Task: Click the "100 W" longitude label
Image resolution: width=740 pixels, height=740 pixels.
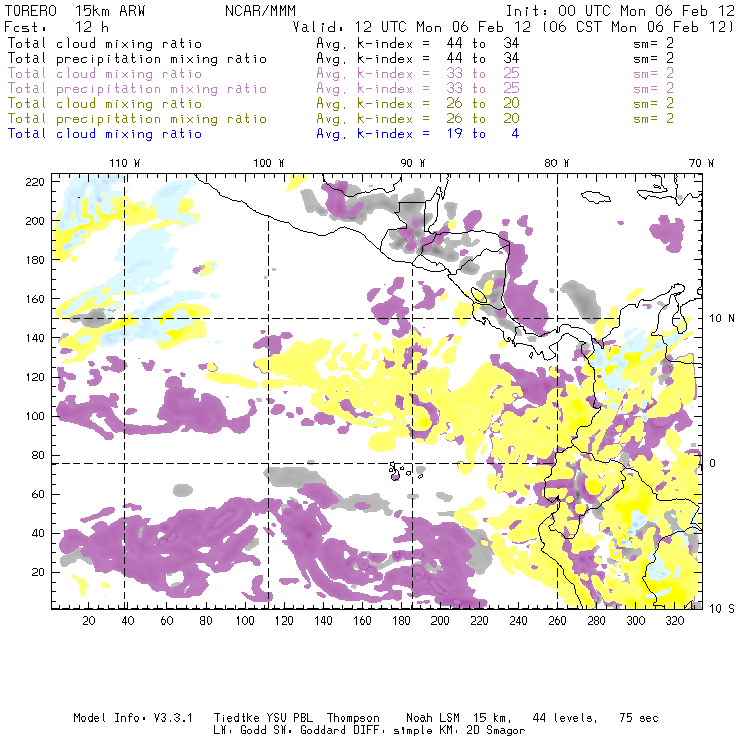Action: [x=269, y=163]
